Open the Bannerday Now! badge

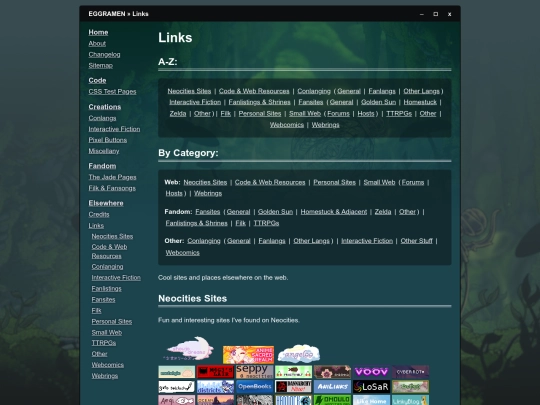click(x=293, y=386)
